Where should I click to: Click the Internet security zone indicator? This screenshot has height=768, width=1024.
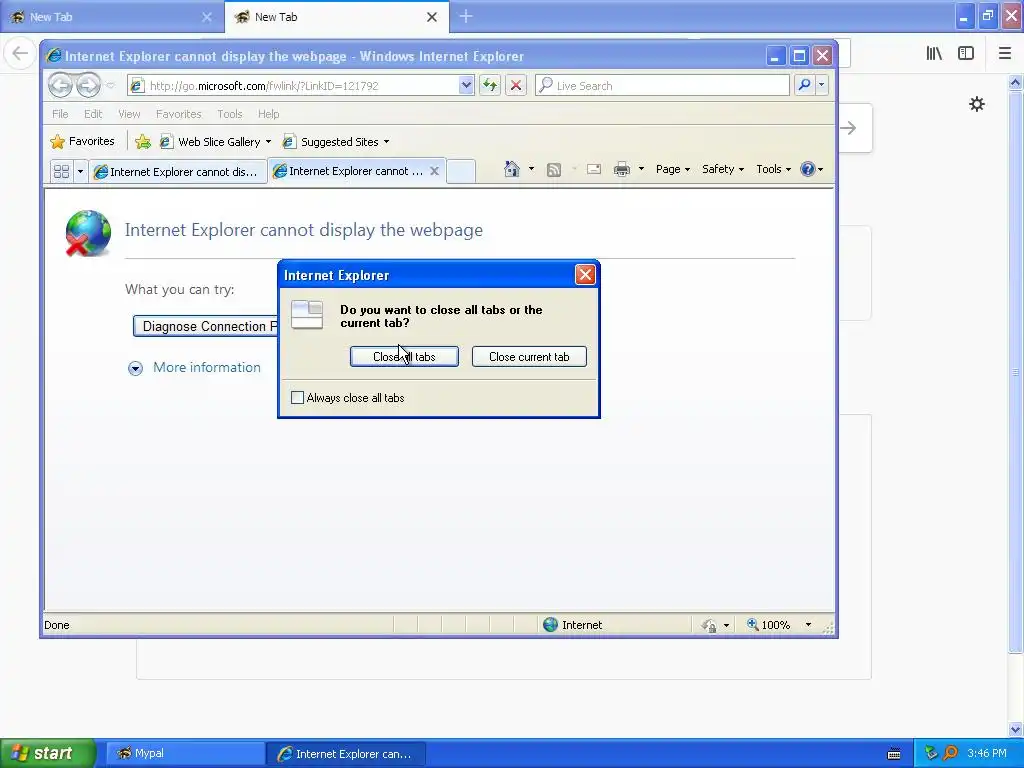pyautogui.click(x=573, y=625)
